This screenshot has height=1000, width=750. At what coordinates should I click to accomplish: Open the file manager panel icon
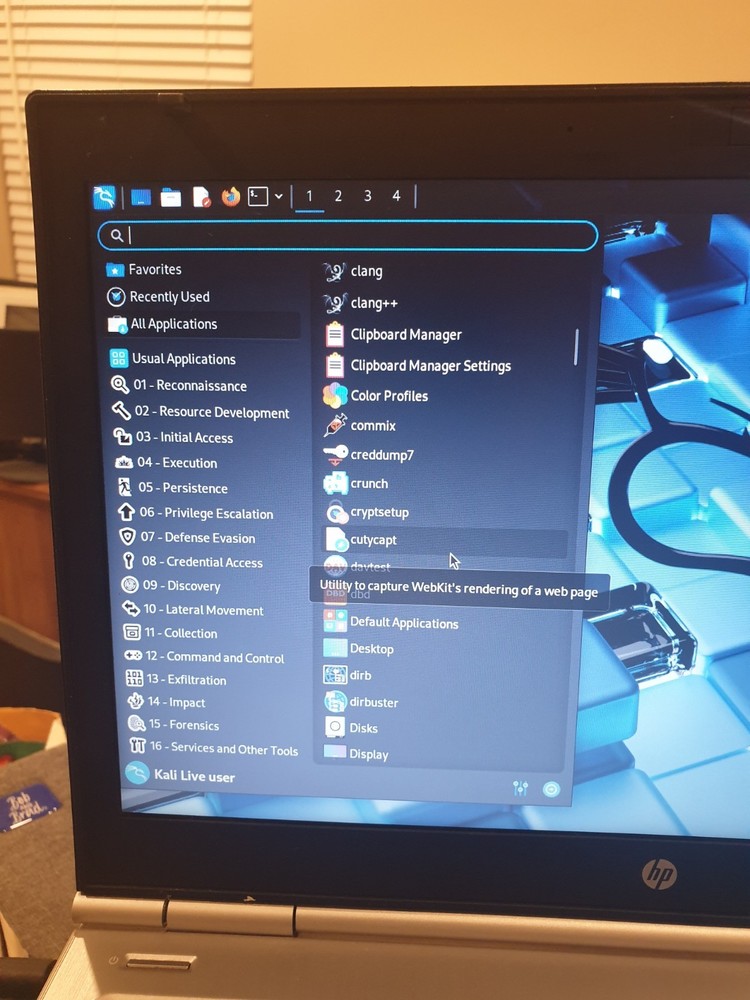[171, 198]
